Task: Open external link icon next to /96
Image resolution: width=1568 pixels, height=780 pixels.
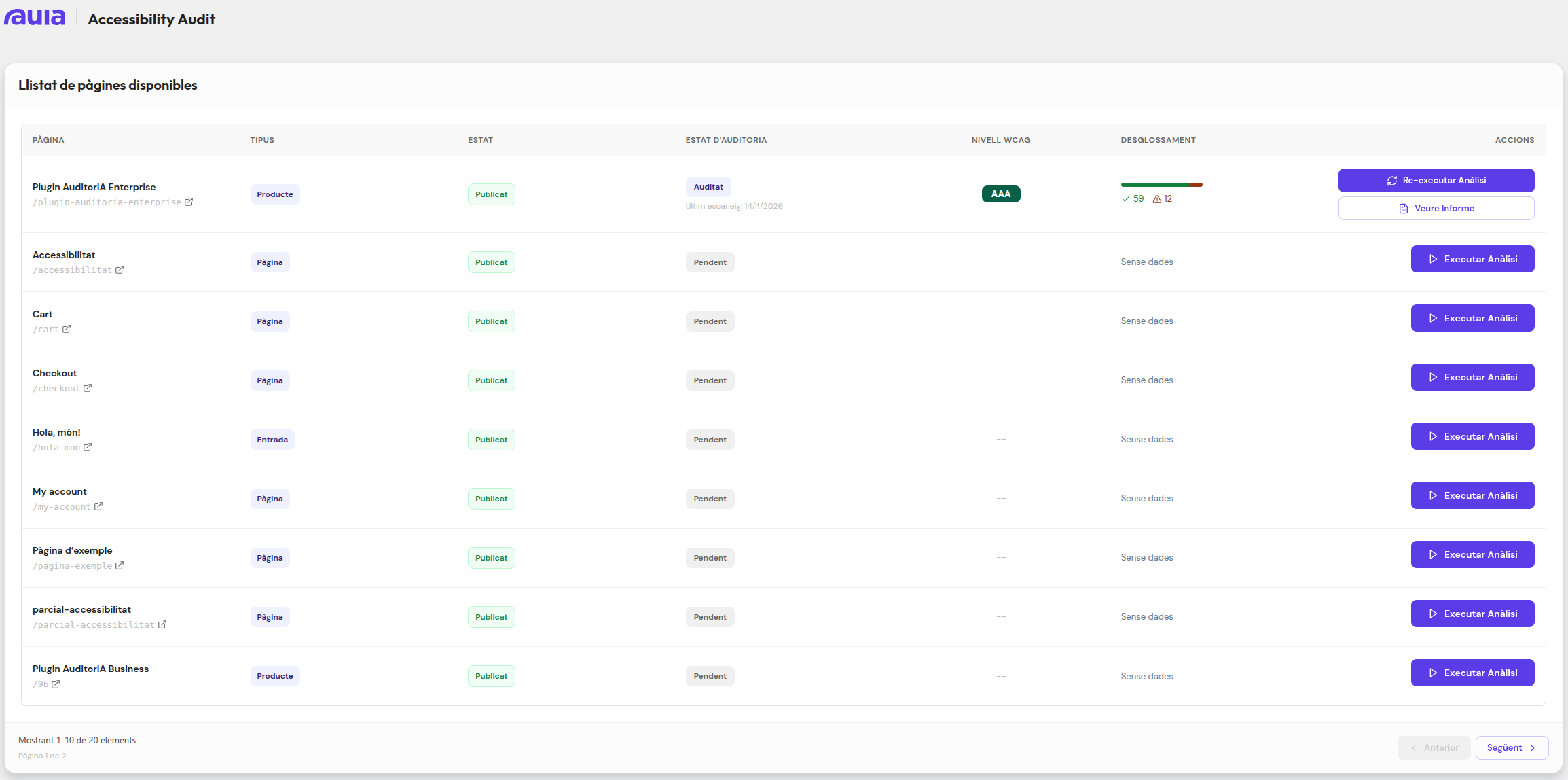Action: pyautogui.click(x=56, y=684)
